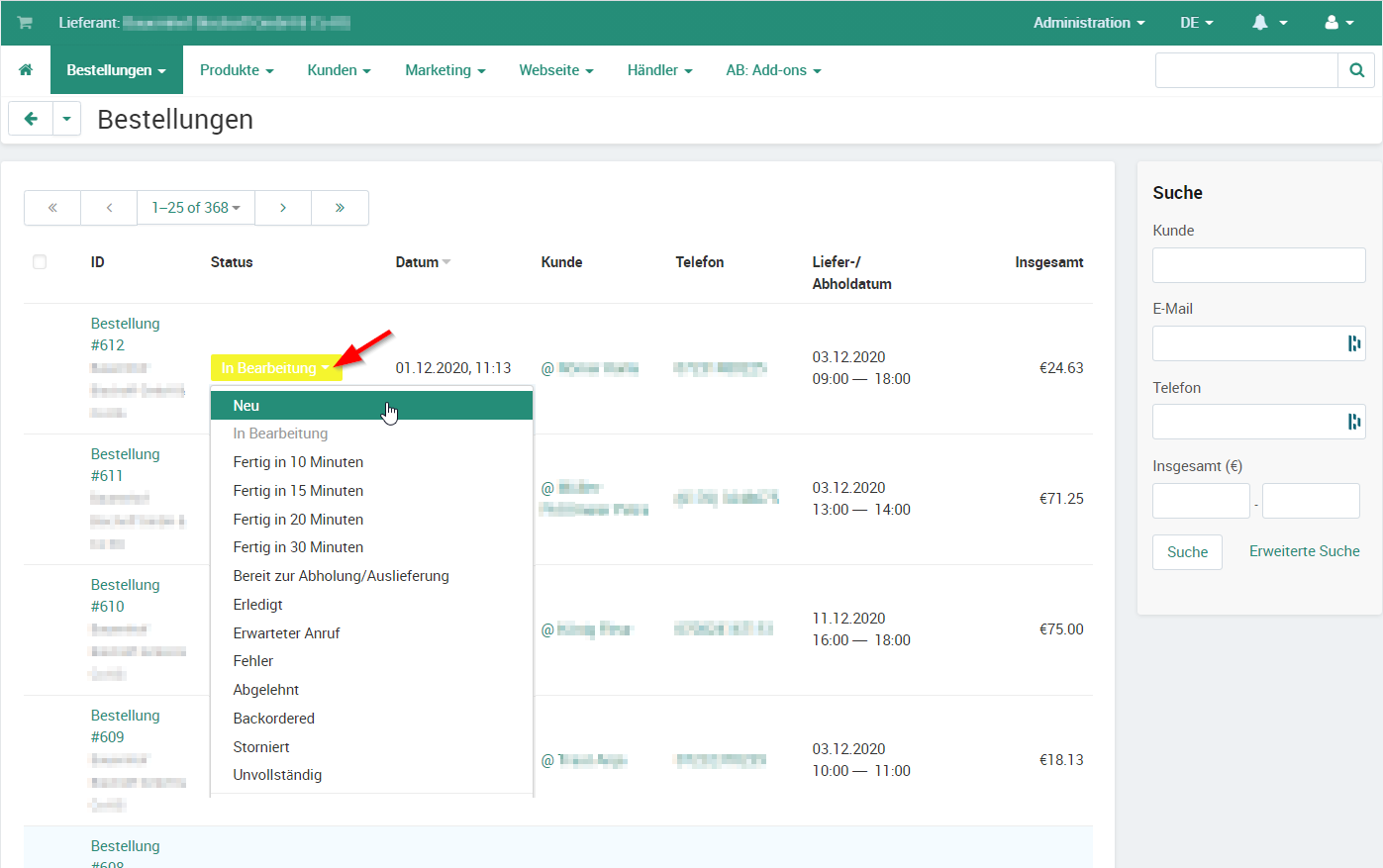This screenshot has height=868, width=1383.
Task: Sort by the Insgesamt column header
Action: (1048, 262)
